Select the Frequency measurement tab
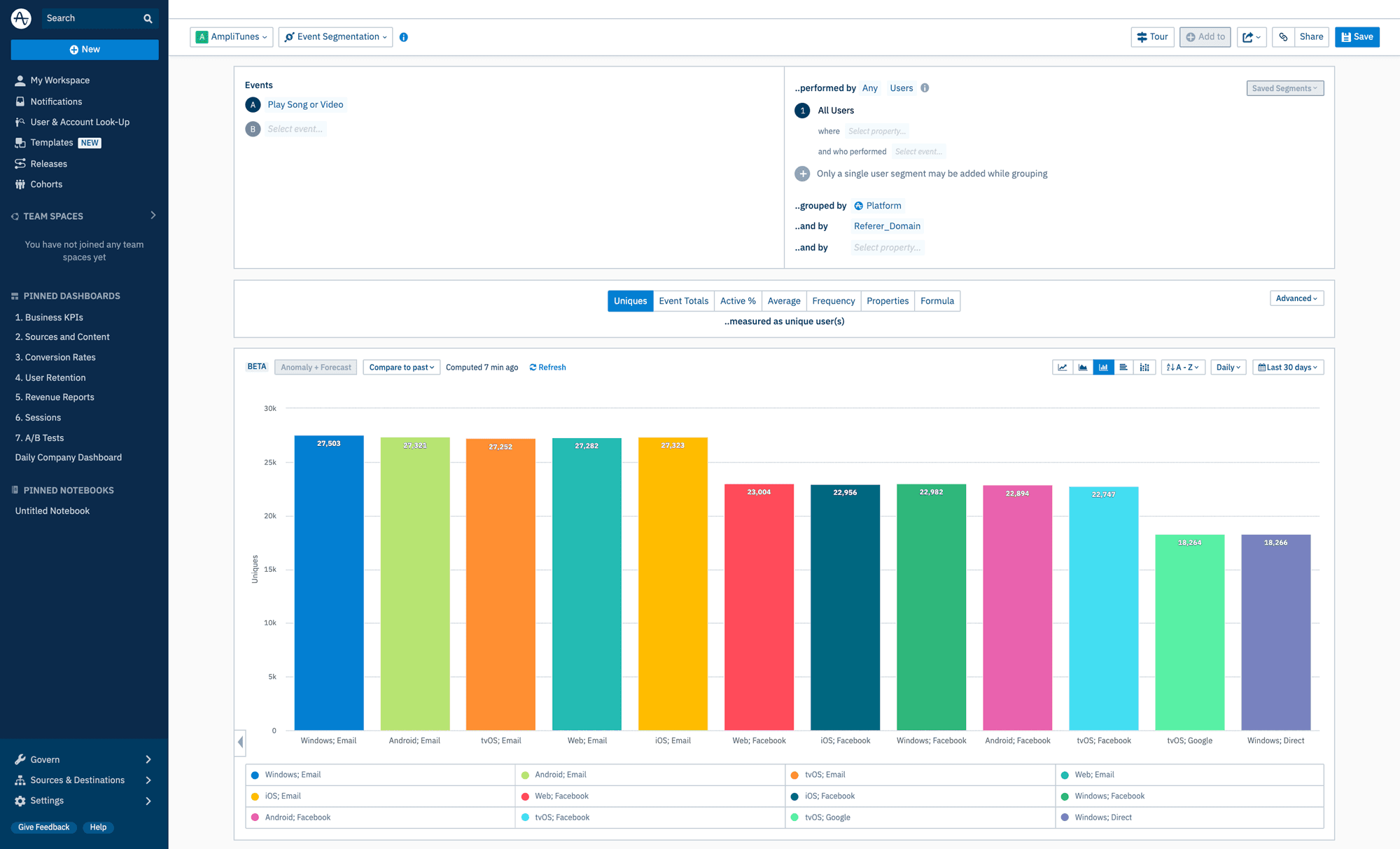 833,301
